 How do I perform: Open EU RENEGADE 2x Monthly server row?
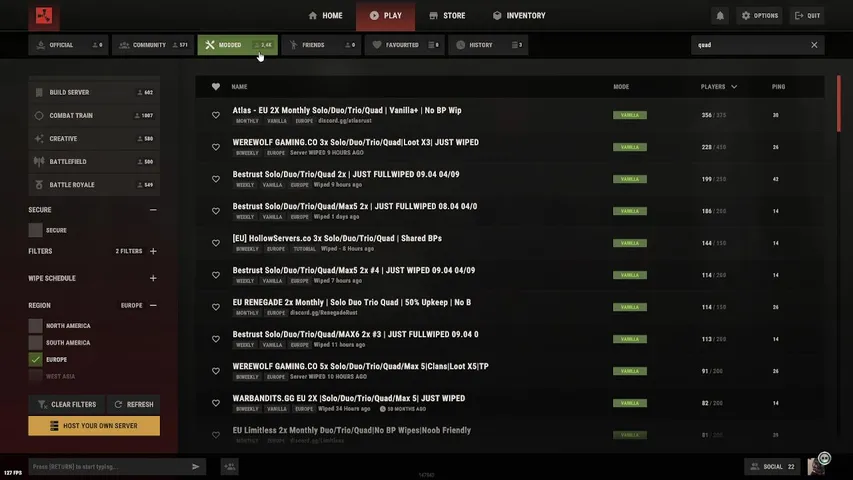510,307
